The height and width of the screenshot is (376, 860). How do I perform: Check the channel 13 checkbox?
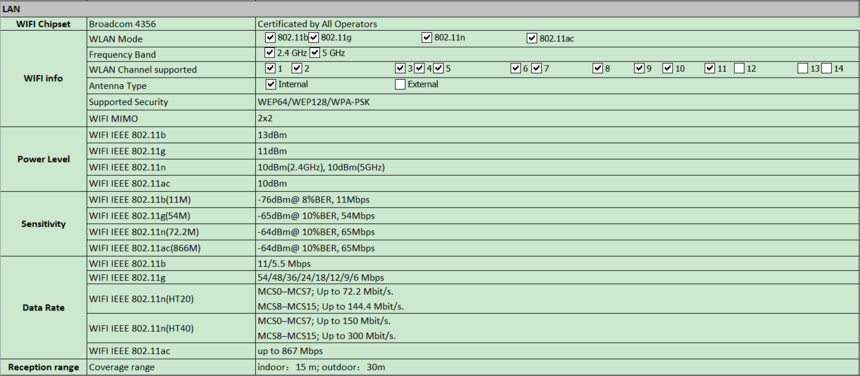point(802,69)
